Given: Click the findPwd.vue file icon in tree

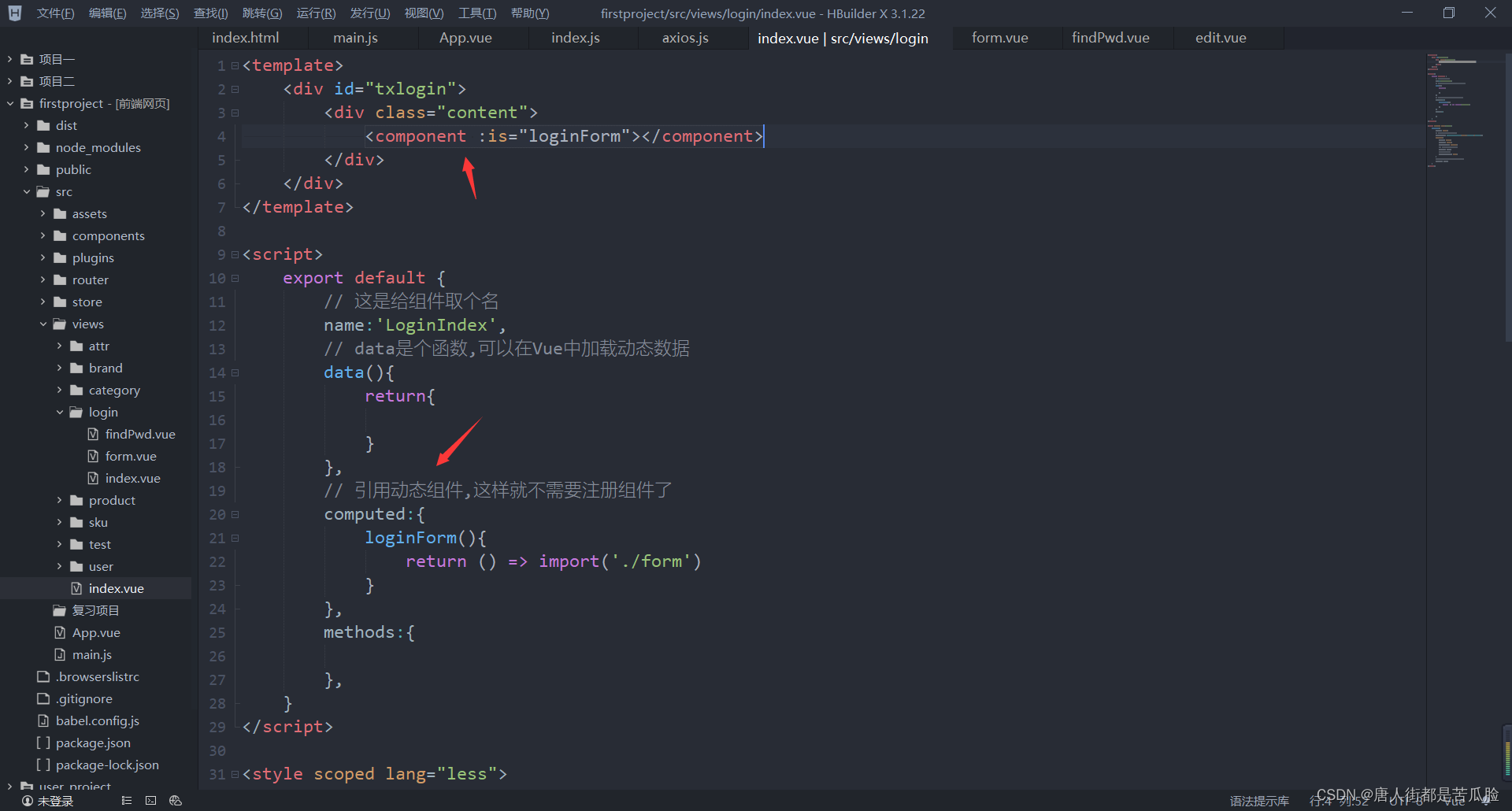Looking at the screenshot, I should [x=93, y=434].
